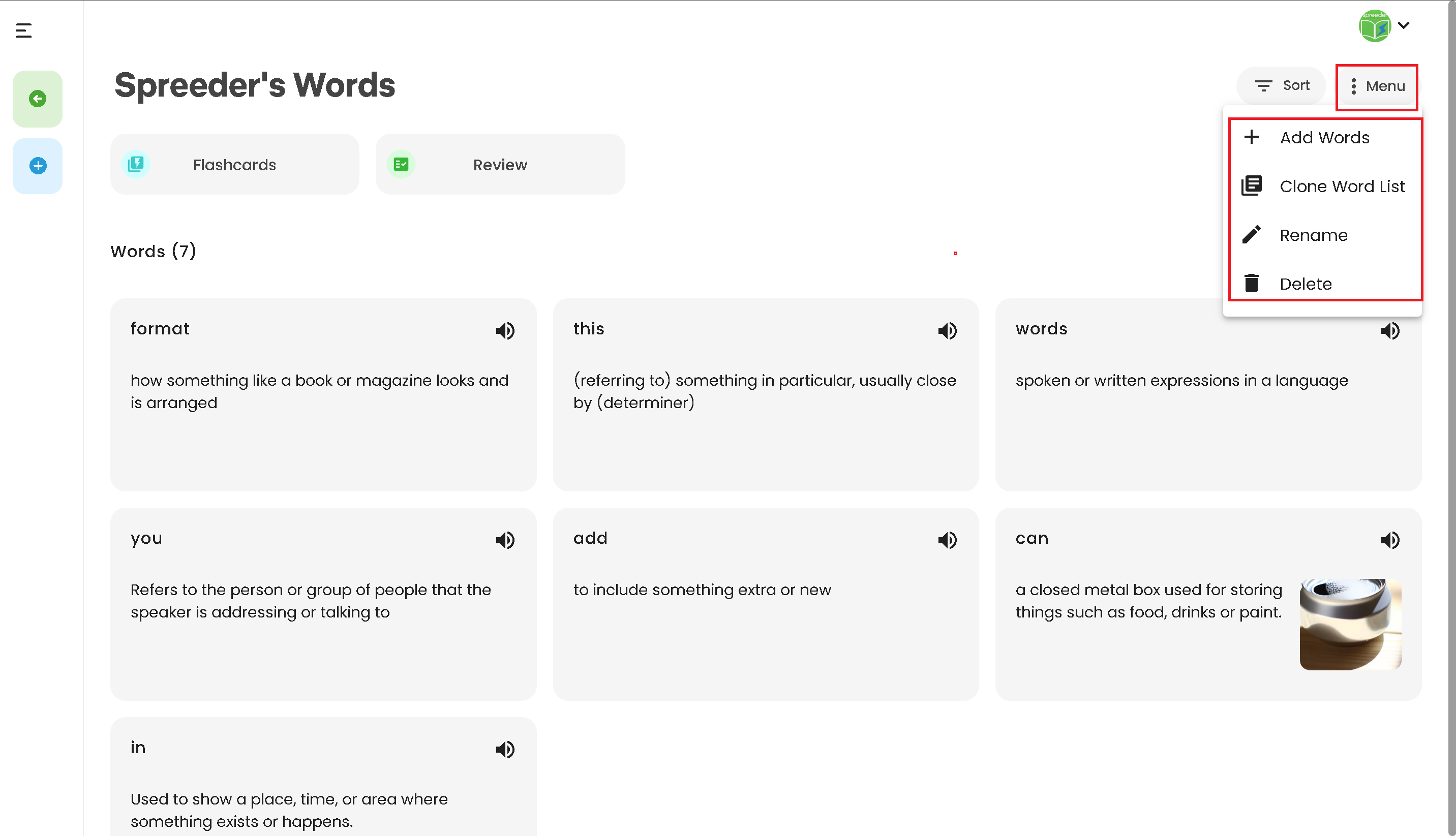
Task: Toggle the three-dot Menu button
Action: tap(1377, 87)
